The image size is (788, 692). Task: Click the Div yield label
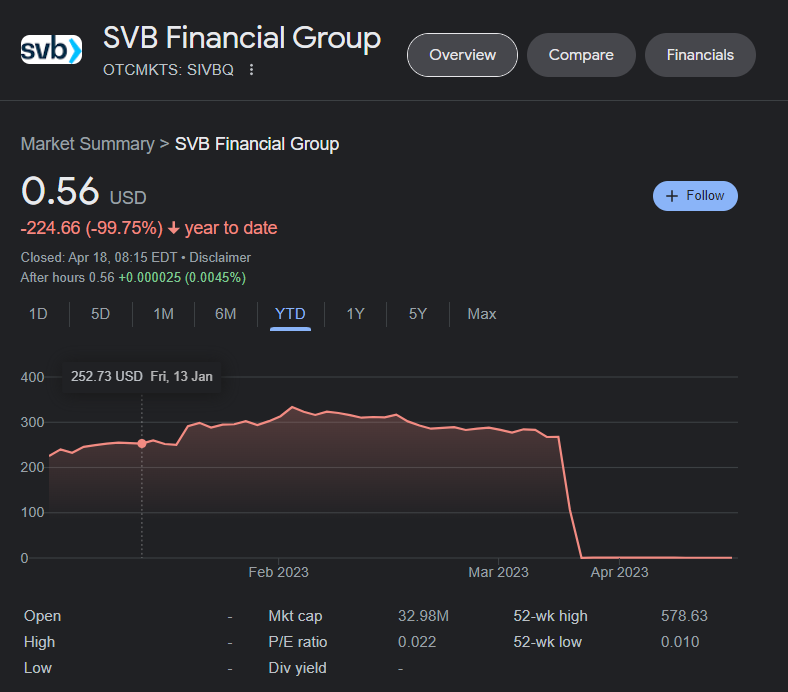pyautogui.click(x=298, y=668)
